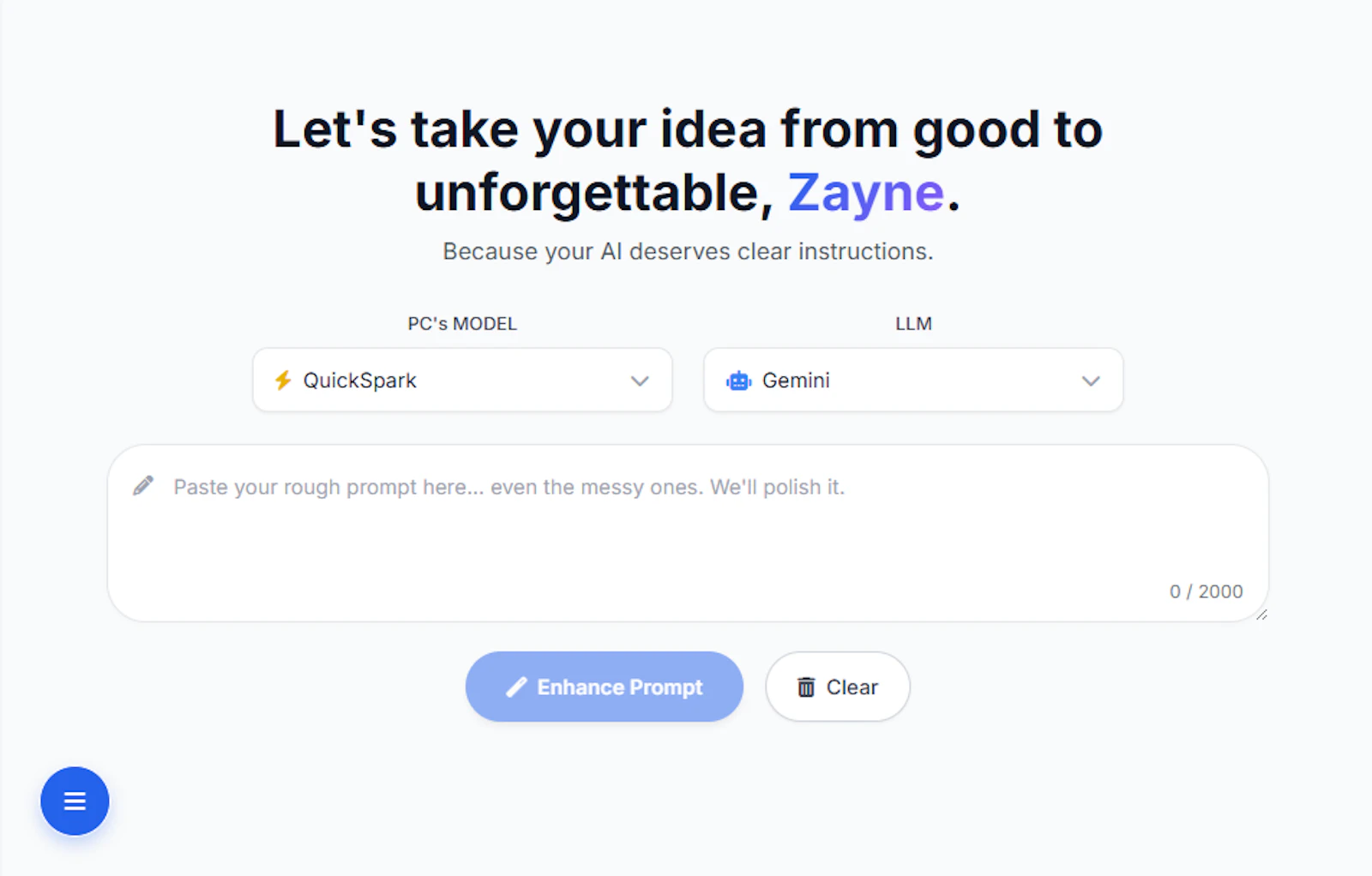Click the Clear button
Viewport: 1372px width, 876px height.
click(x=838, y=687)
